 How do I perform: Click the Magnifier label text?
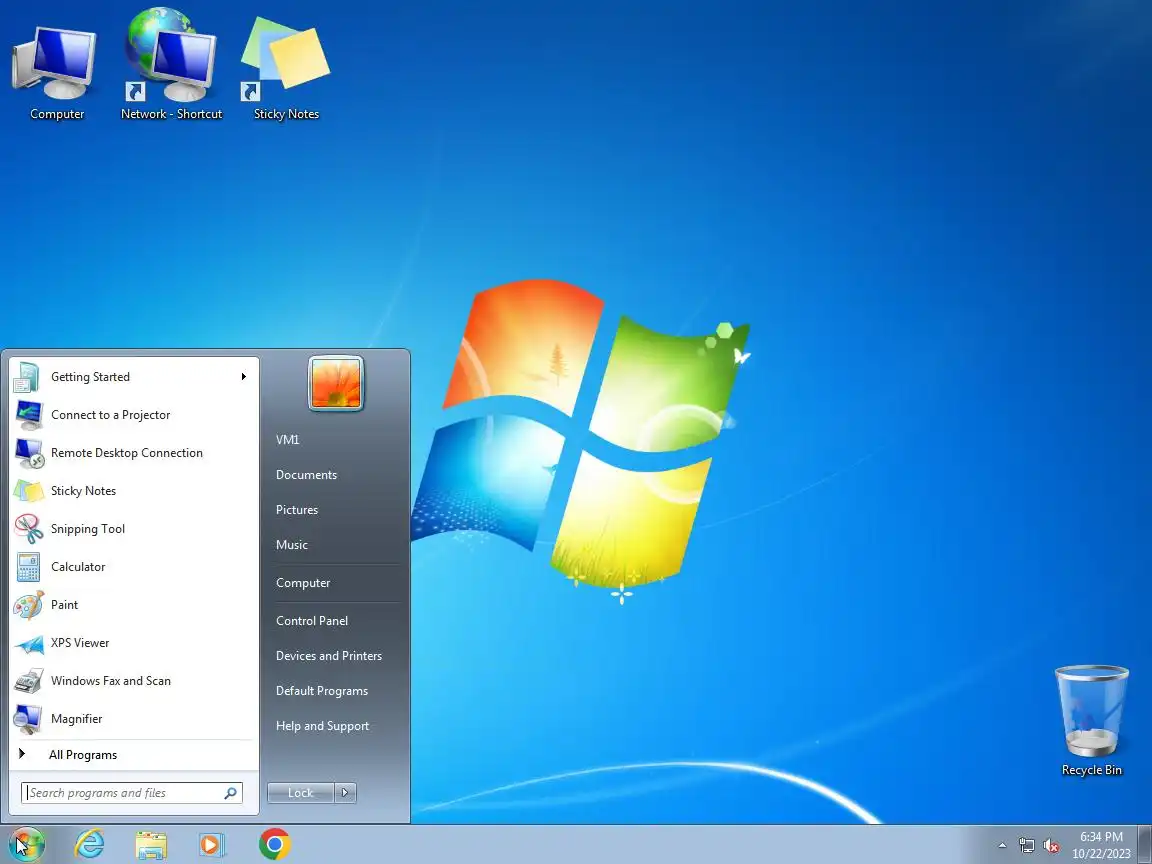click(x=76, y=719)
